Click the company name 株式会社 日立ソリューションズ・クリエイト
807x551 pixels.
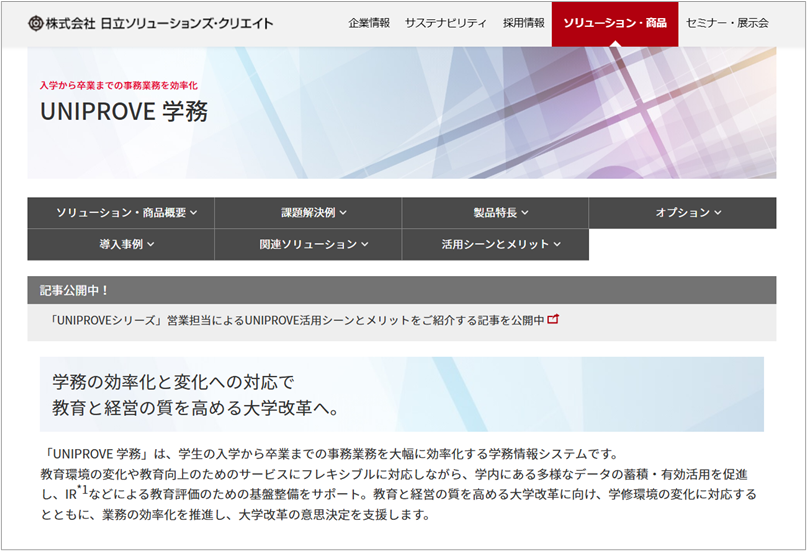click(160, 23)
